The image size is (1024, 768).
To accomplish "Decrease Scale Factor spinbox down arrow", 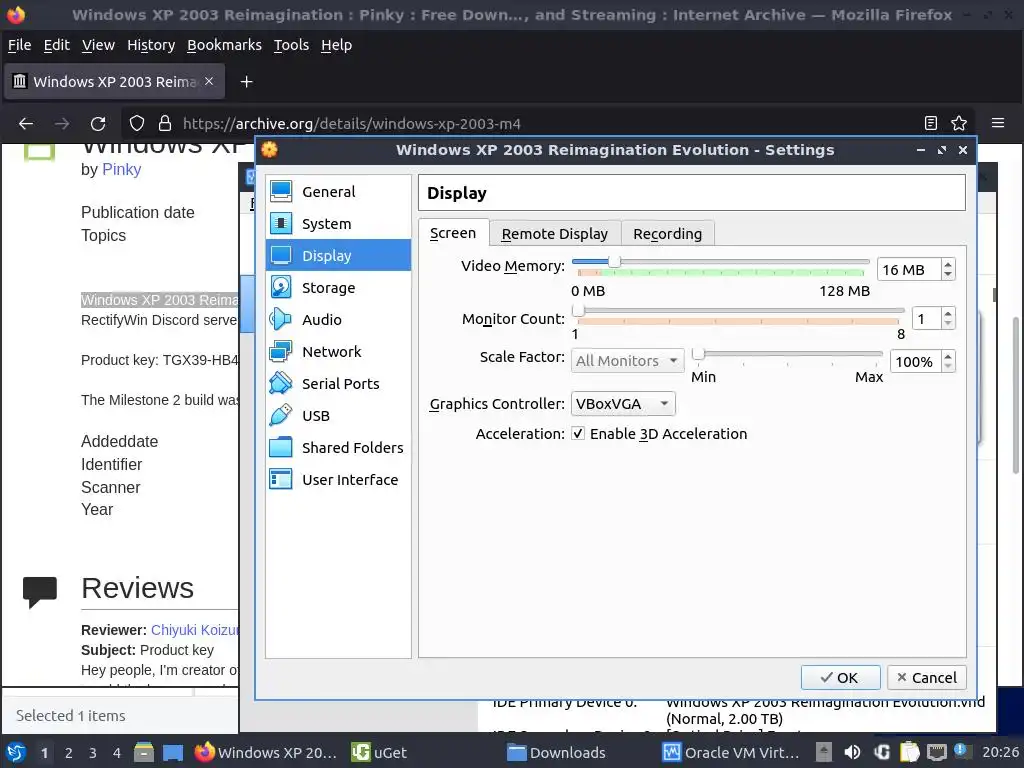I will (948, 367).
